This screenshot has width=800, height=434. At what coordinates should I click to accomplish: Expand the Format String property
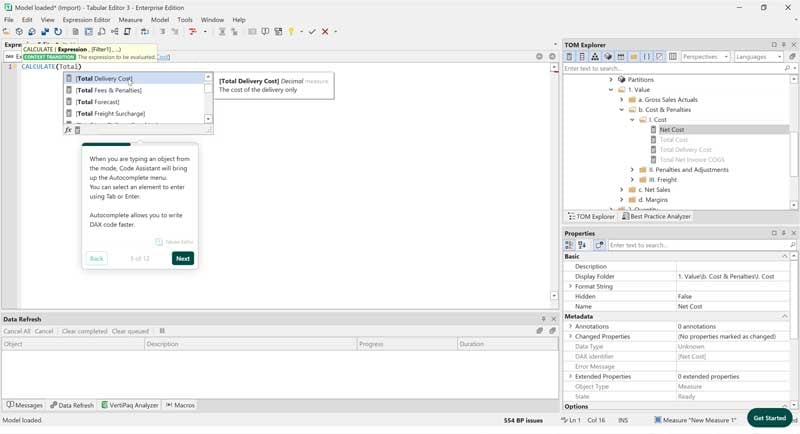tap(570, 287)
